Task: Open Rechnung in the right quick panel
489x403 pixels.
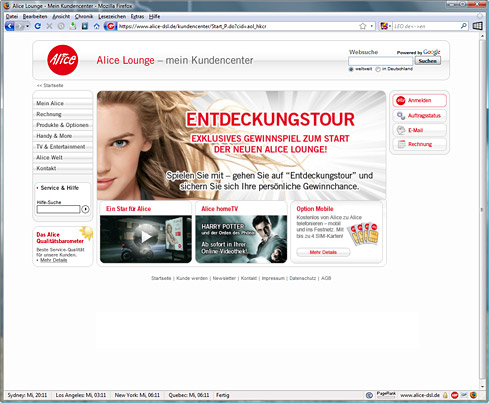Action: (419, 144)
